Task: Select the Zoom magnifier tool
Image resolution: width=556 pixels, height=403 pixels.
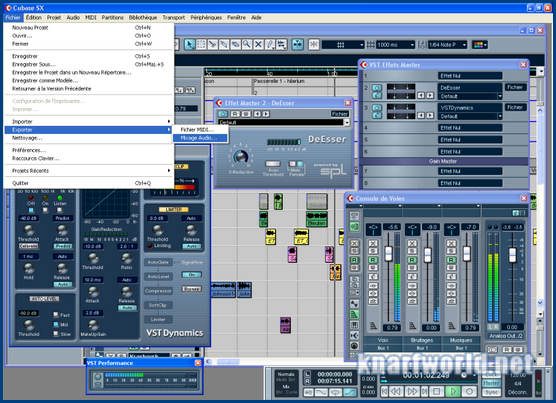Action: coord(247,45)
